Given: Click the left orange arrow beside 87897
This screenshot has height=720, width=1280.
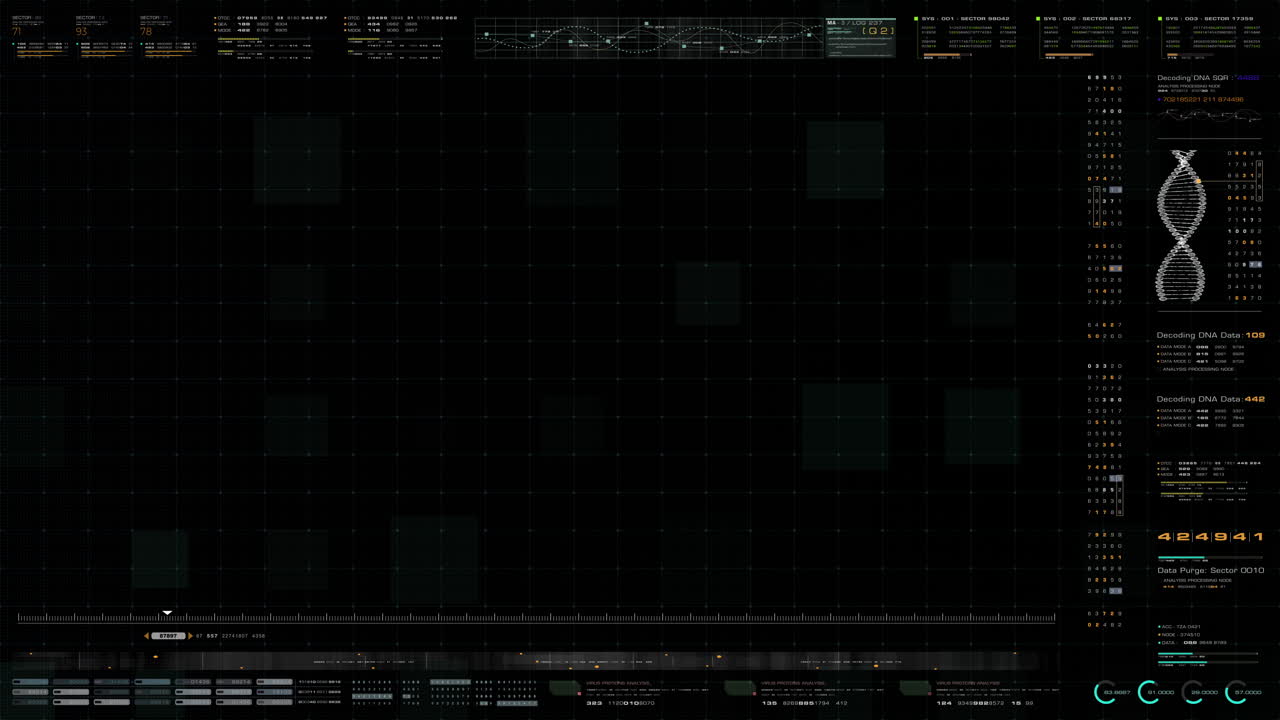Looking at the screenshot, I should (147, 636).
